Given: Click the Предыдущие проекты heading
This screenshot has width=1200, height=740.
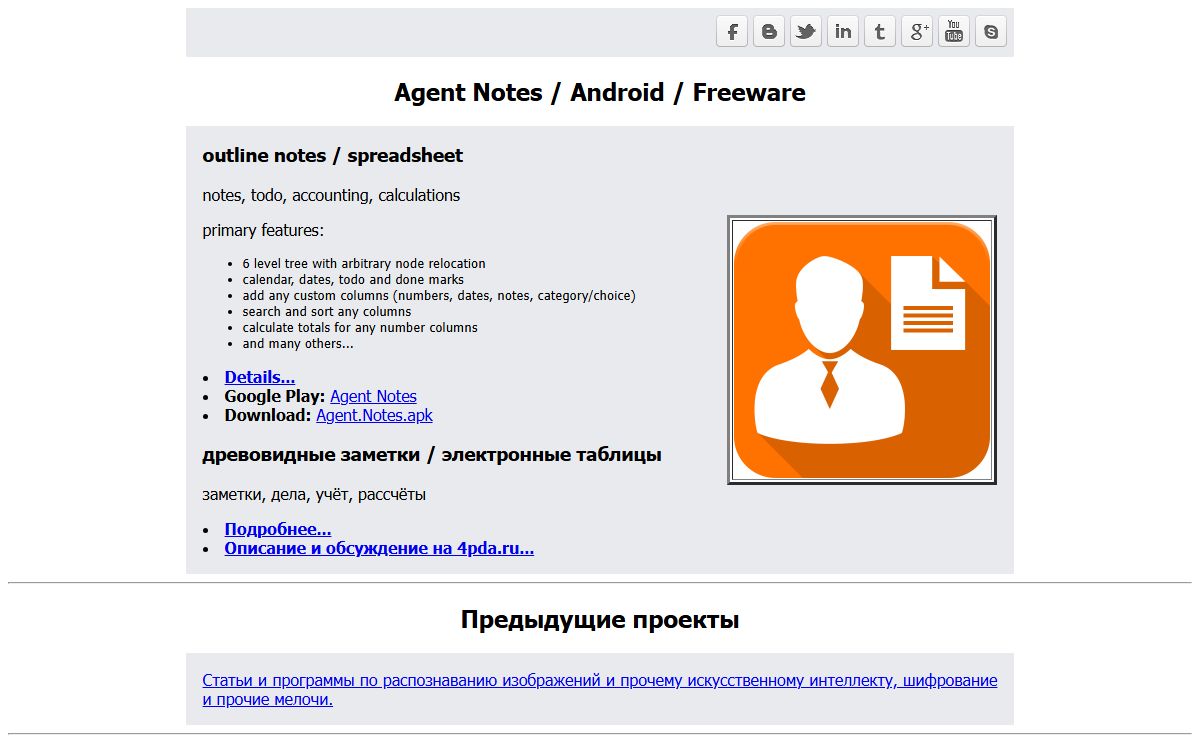Looking at the screenshot, I should coord(600,620).
